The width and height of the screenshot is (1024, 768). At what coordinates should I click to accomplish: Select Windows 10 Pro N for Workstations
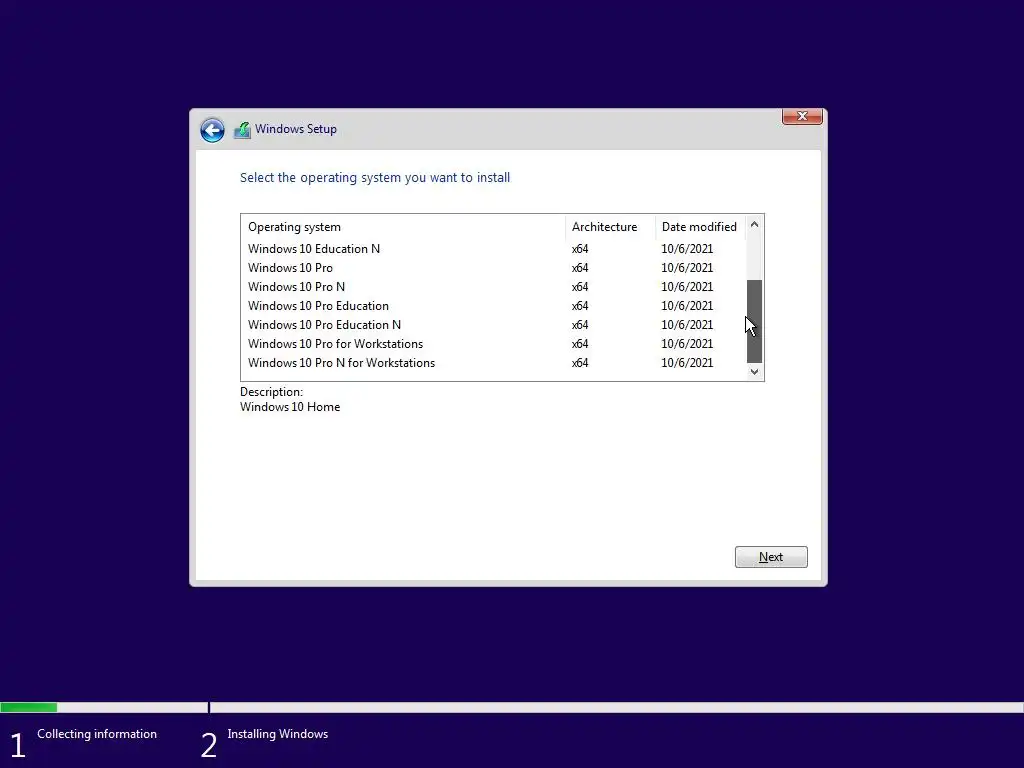click(493, 362)
